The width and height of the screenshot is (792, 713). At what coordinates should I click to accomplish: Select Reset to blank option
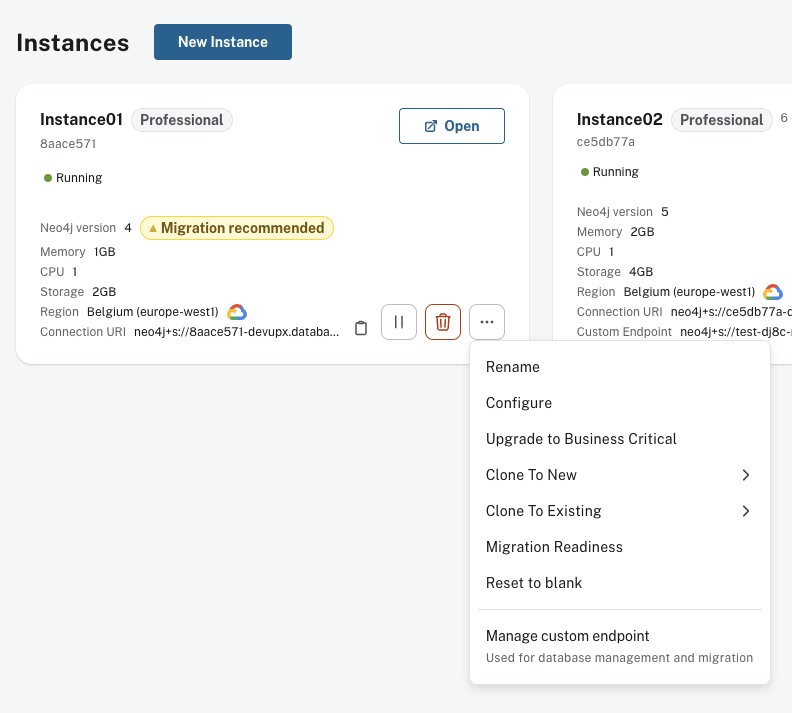[620, 583]
